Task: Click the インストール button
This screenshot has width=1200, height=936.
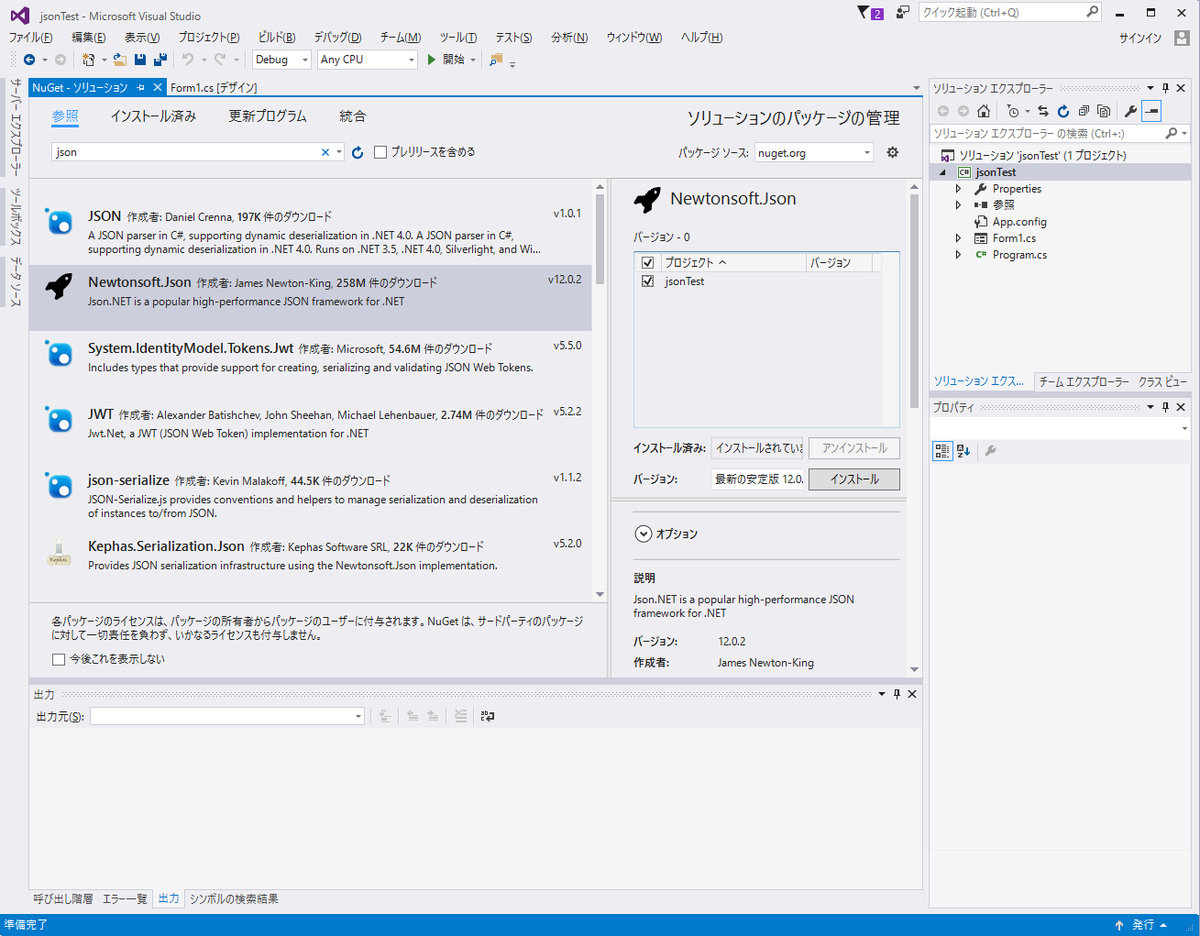Action: pyautogui.click(x=854, y=479)
